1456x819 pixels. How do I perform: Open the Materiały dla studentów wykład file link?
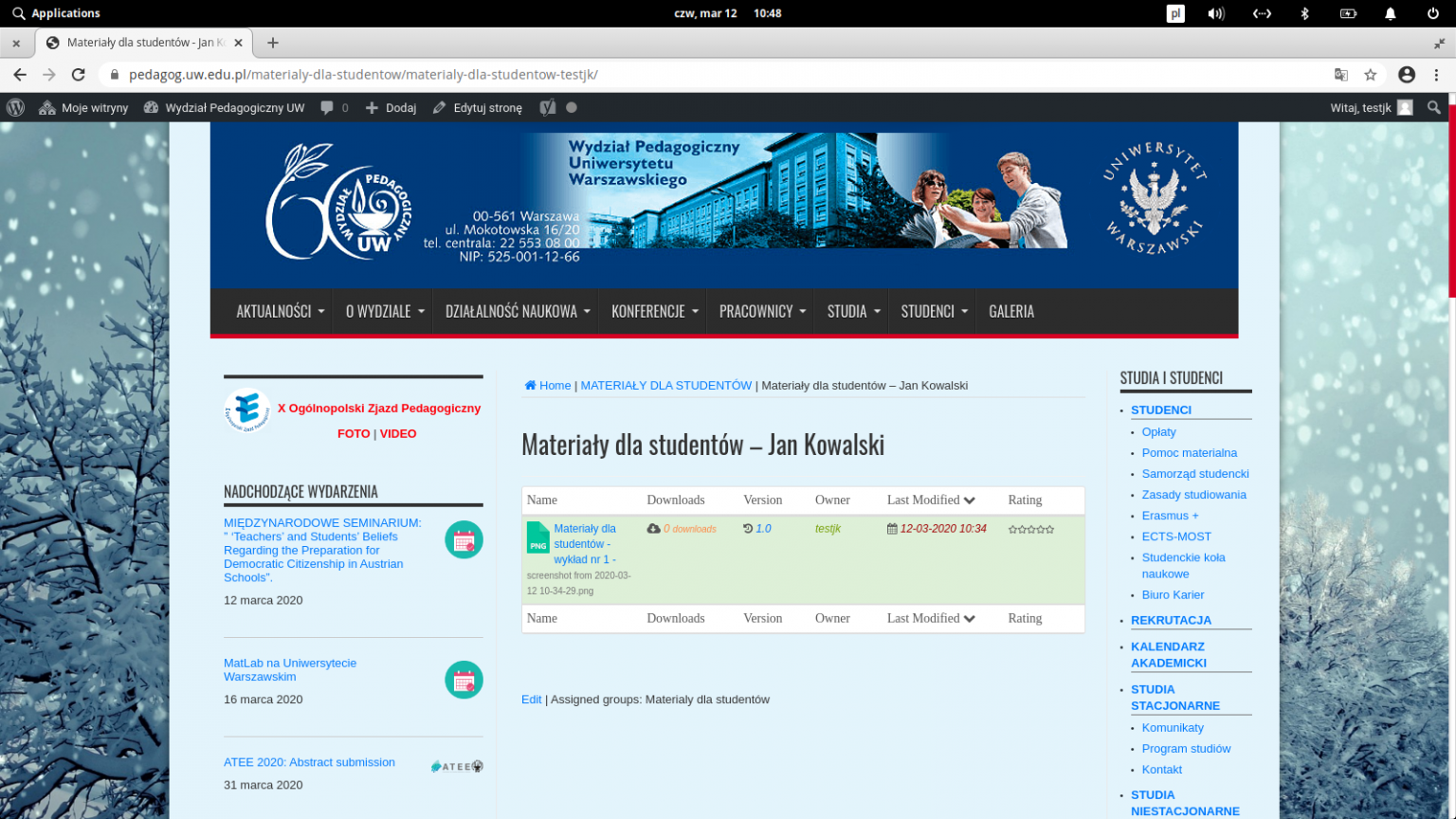pyautogui.click(x=585, y=544)
